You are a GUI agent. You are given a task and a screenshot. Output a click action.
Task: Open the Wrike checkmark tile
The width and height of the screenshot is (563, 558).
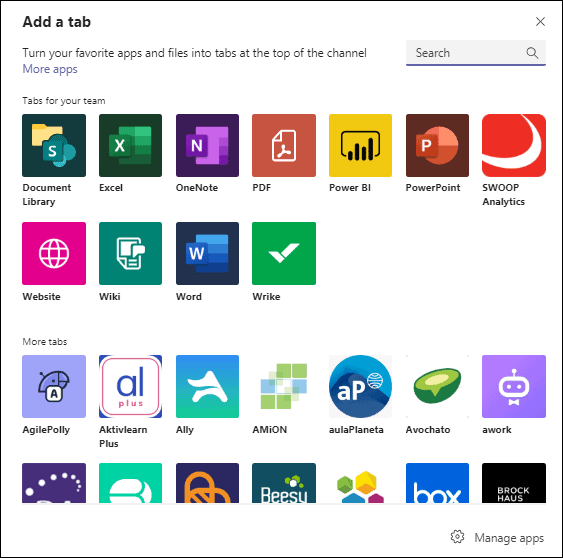click(x=284, y=254)
